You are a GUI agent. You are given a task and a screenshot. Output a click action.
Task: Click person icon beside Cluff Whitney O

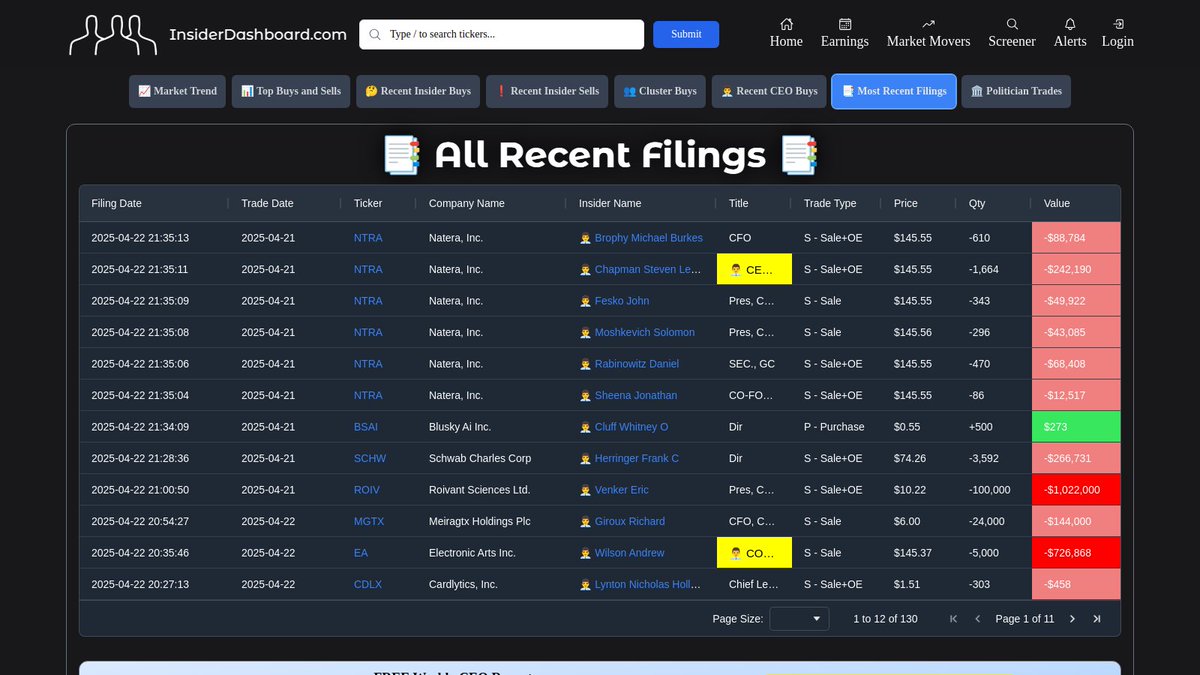pyautogui.click(x=585, y=427)
